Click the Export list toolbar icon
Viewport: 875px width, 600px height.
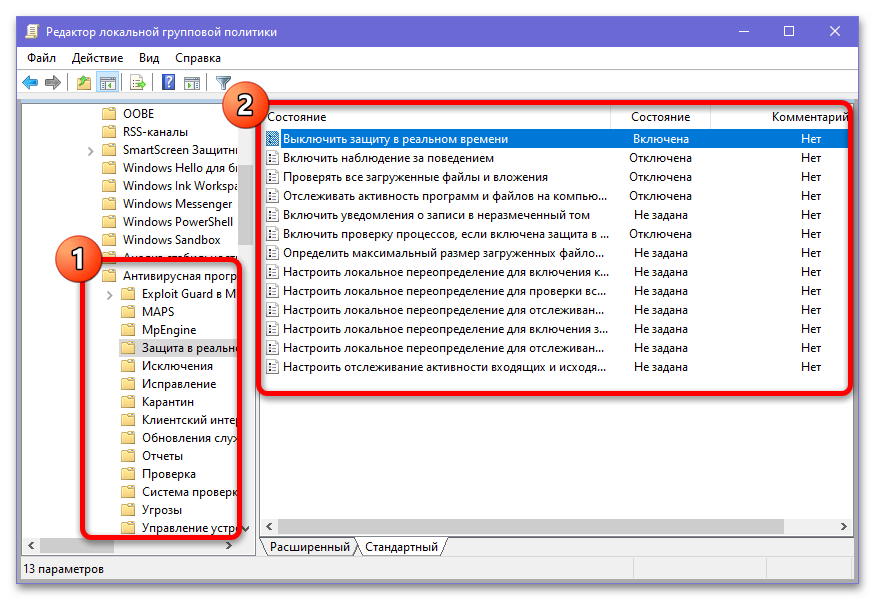(x=137, y=83)
